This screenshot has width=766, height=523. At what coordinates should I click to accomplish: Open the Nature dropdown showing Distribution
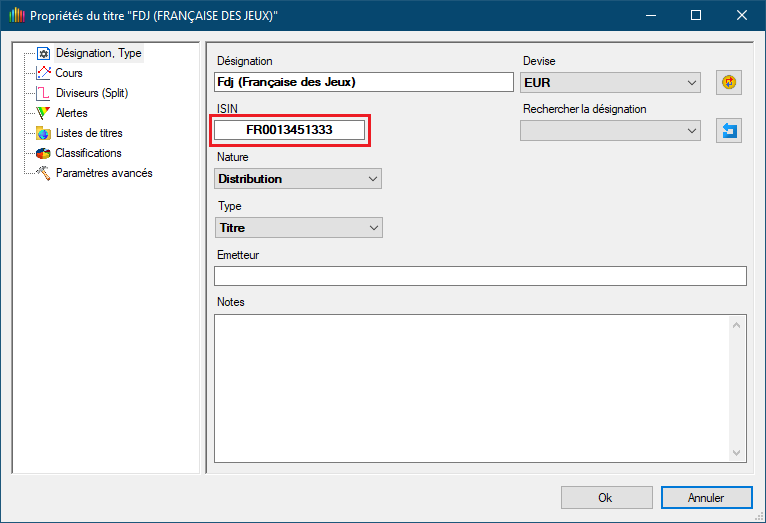tap(298, 179)
